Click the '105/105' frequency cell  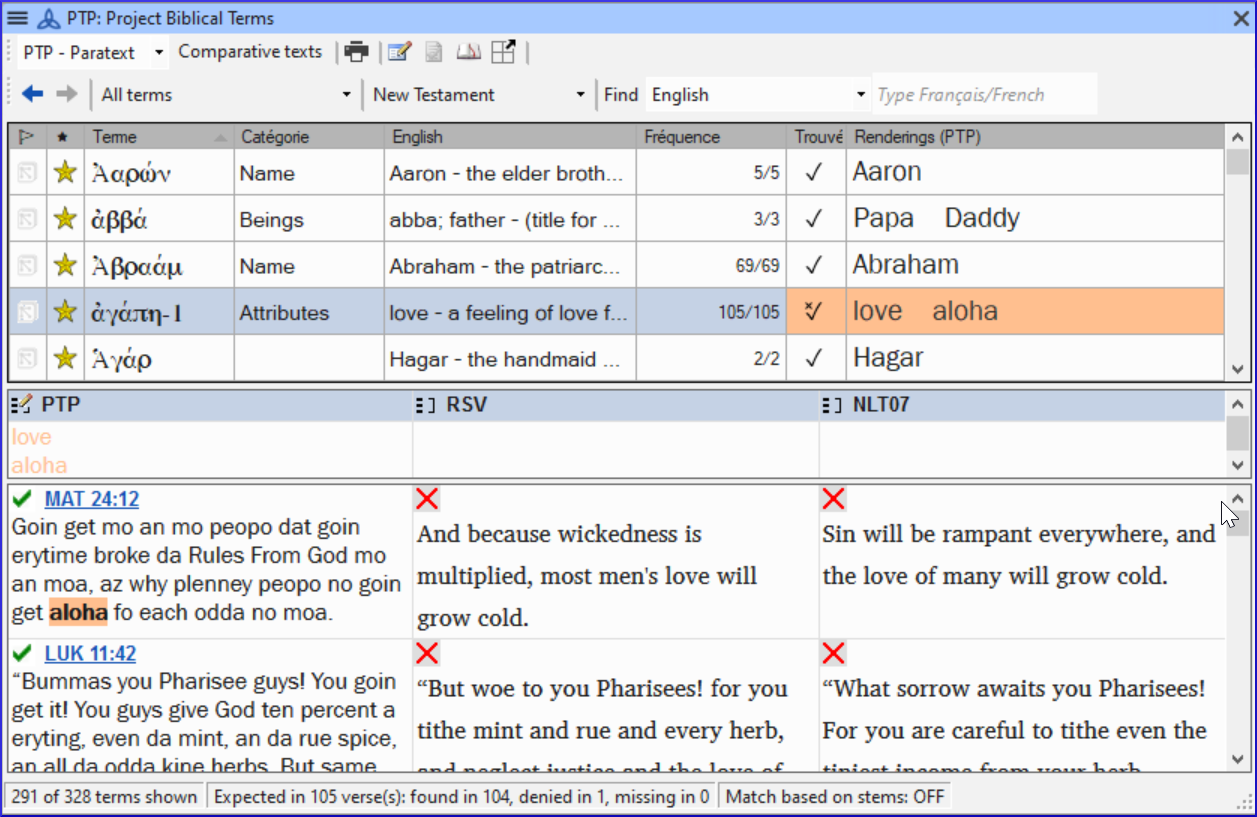coord(712,312)
